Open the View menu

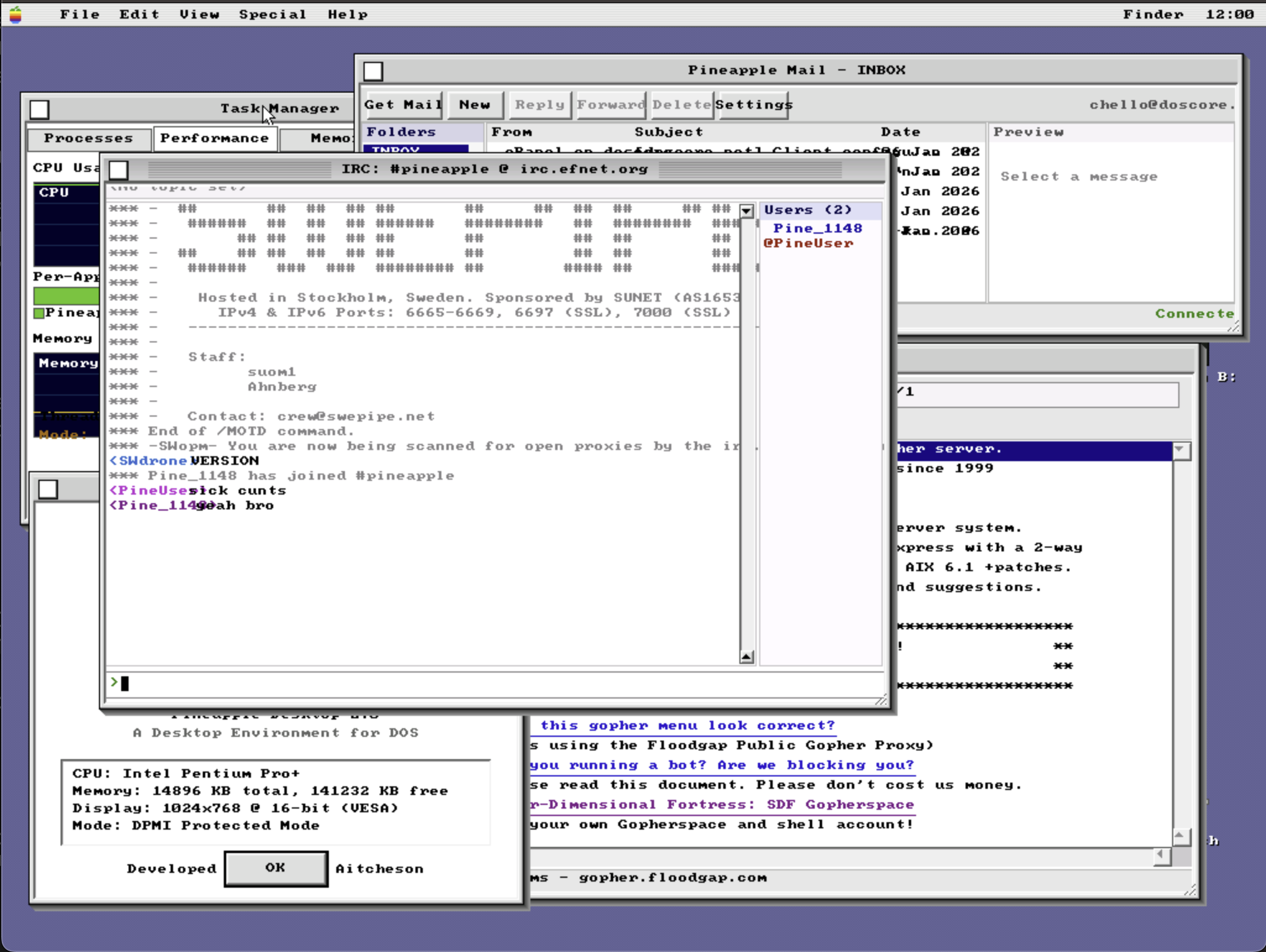pyautogui.click(x=199, y=14)
